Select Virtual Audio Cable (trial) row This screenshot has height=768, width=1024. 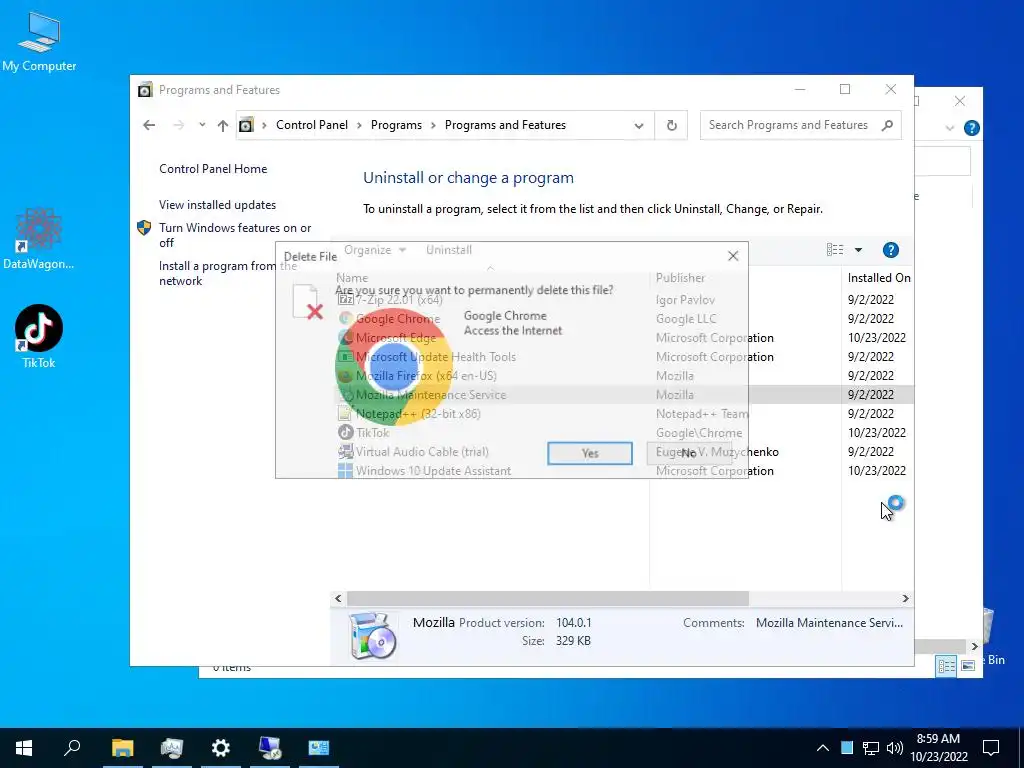[624, 451]
